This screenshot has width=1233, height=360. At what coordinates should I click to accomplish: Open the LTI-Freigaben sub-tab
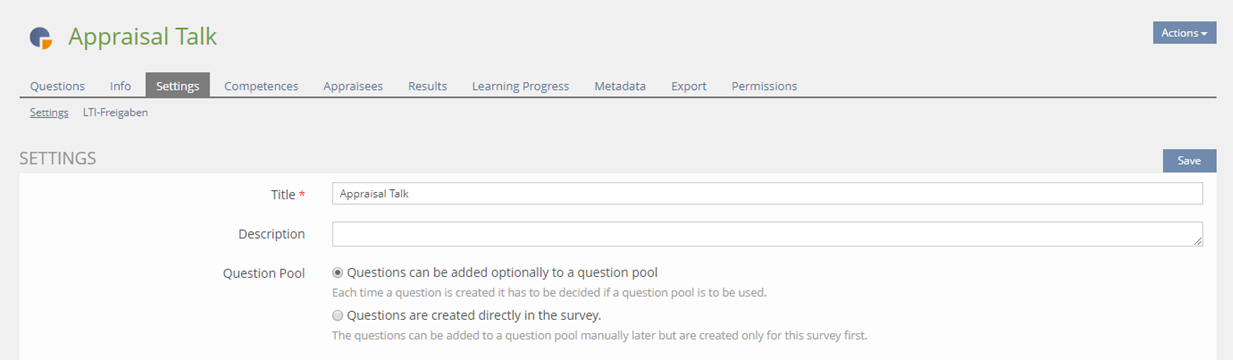coord(115,113)
